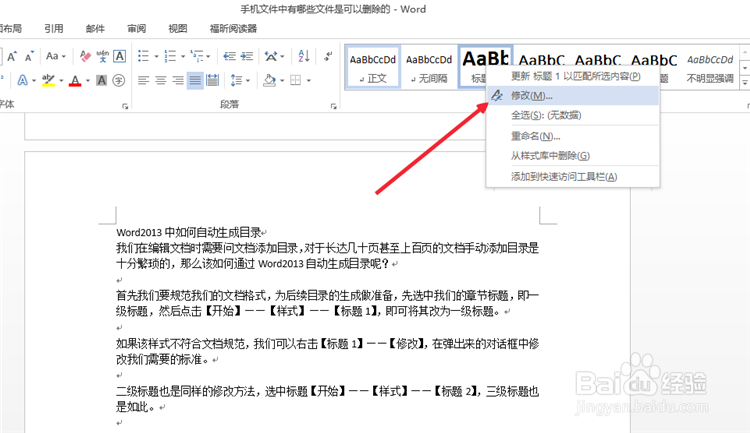Click the Sort A-Z icon
750x433 pixels.
304,56
